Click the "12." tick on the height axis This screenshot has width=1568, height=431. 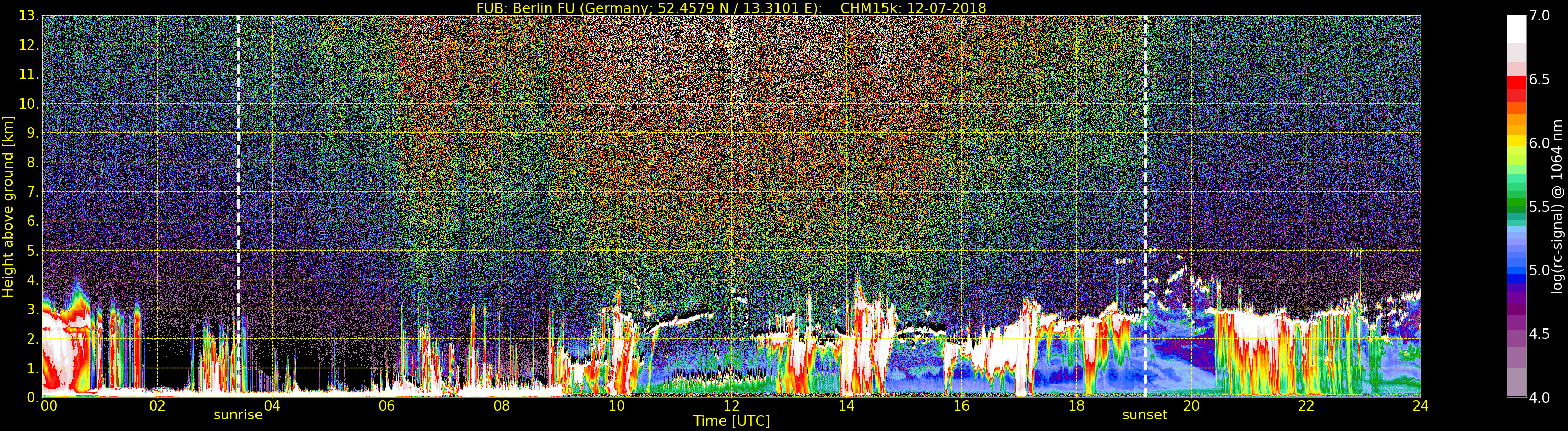(x=29, y=45)
